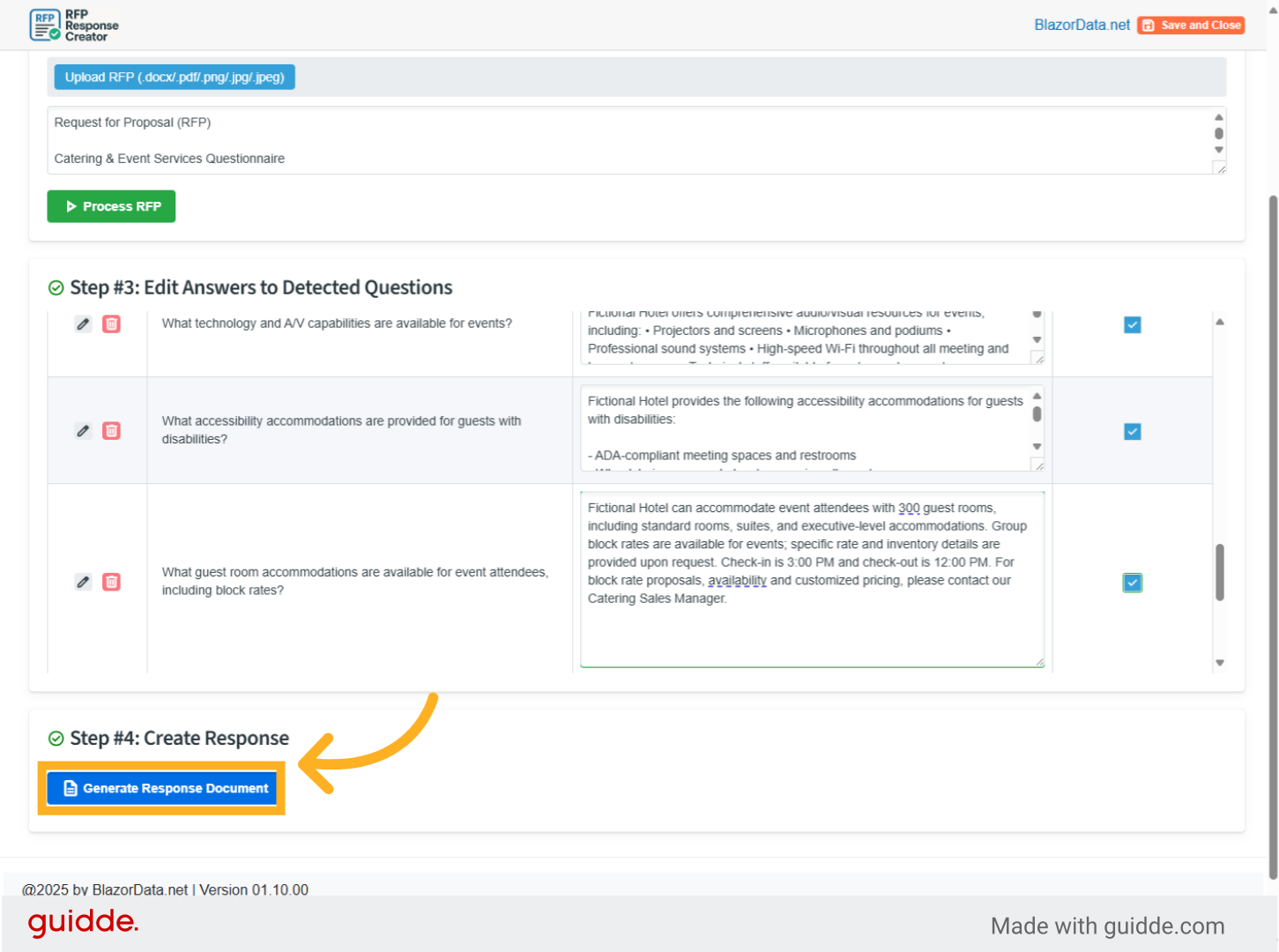This screenshot has height=952, width=1279.
Task: Delete the accessibility accommodations question
Action: coord(111,430)
